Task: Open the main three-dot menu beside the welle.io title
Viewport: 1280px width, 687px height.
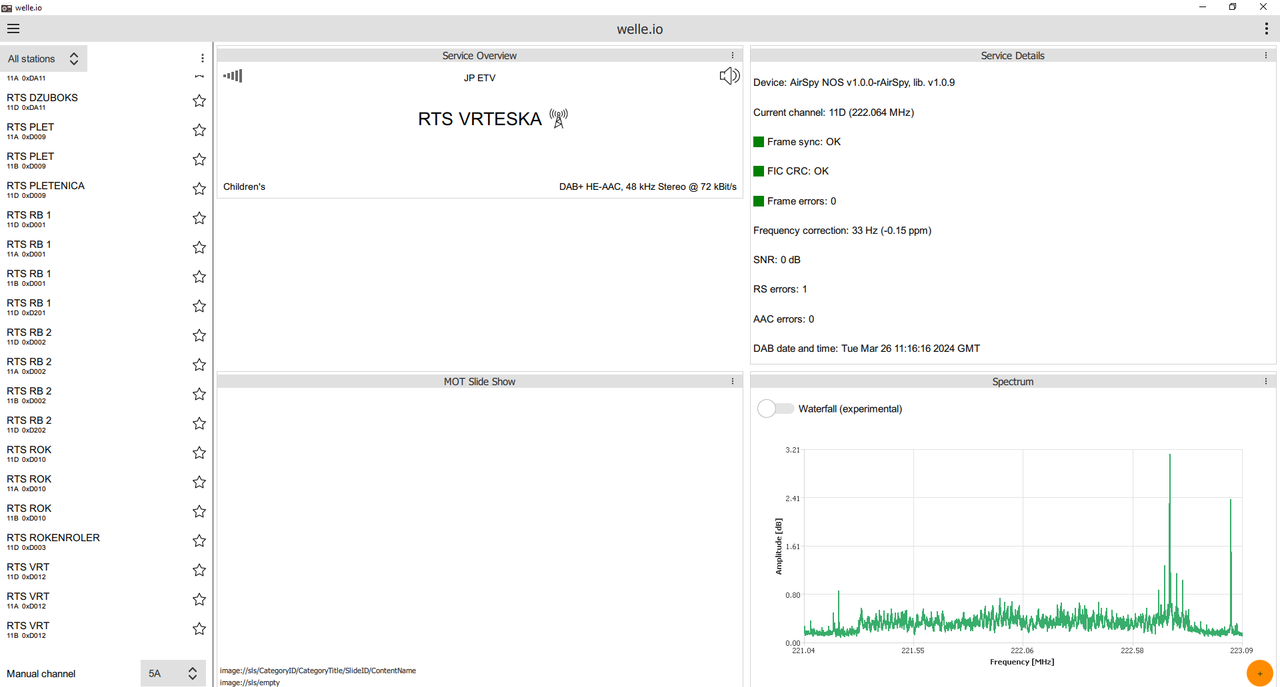Action: pos(1267,29)
